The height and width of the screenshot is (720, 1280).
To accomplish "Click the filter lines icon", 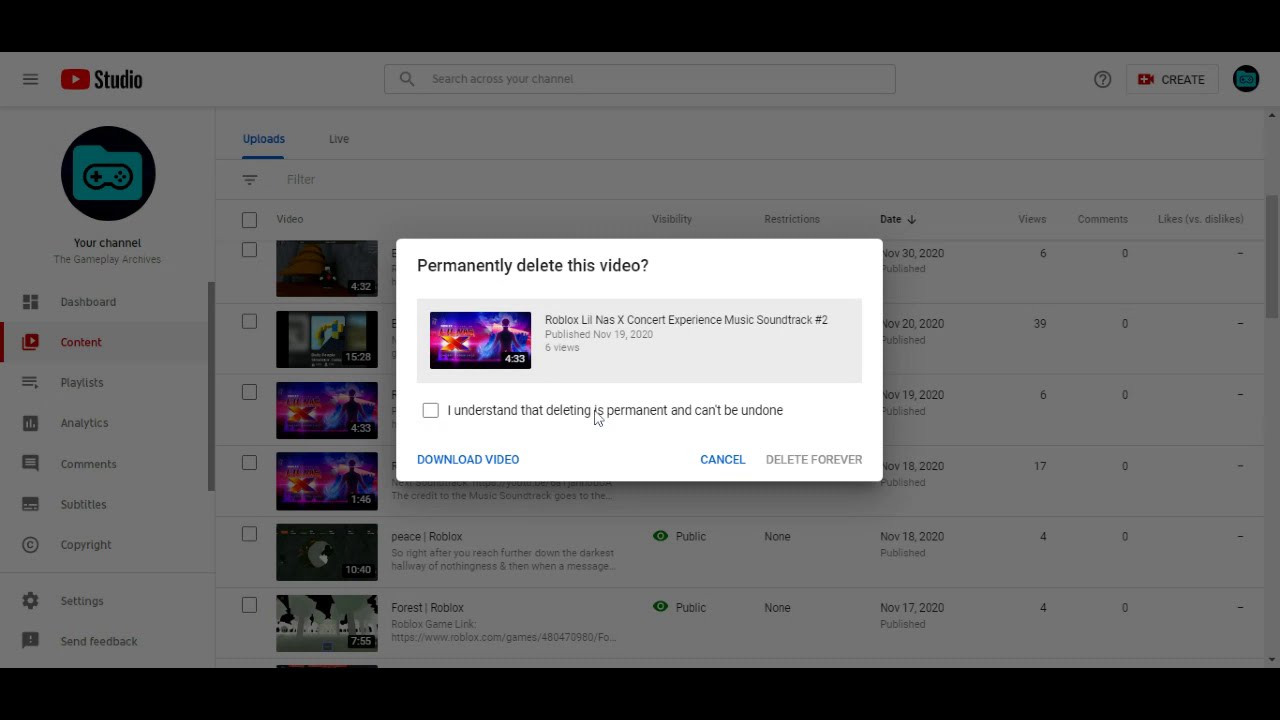I will 250,180.
